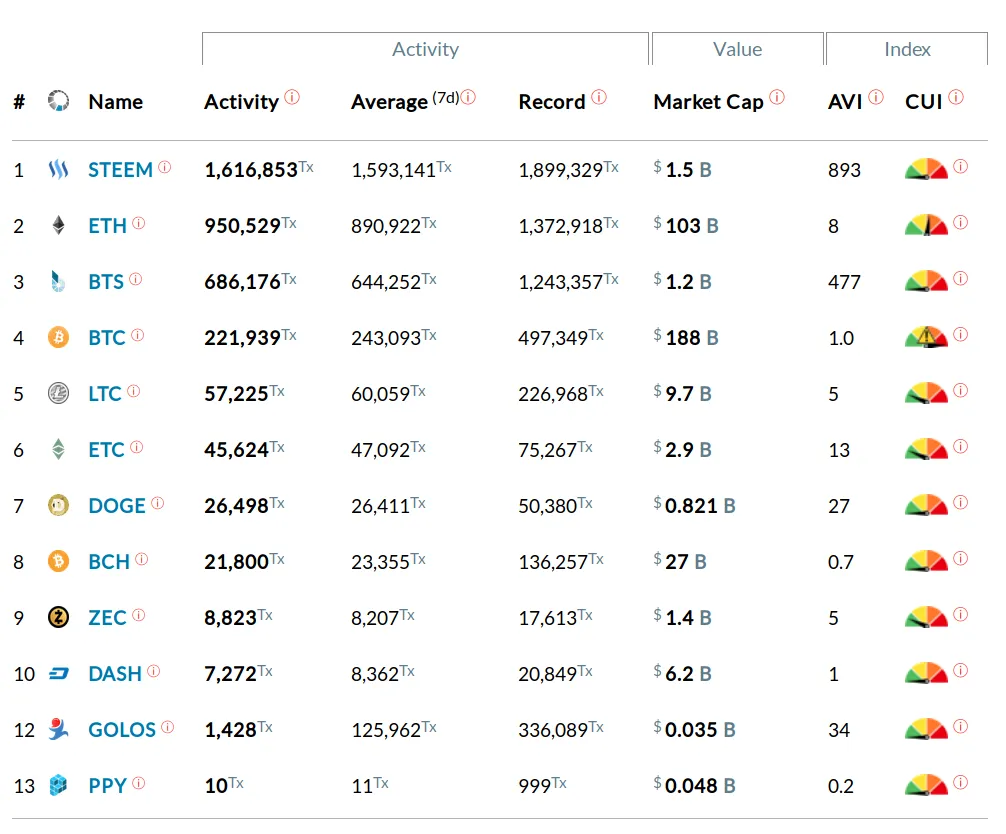The height and width of the screenshot is (834, 1006).
Task: Open the ZEC coin link
Action: [107, 618]
